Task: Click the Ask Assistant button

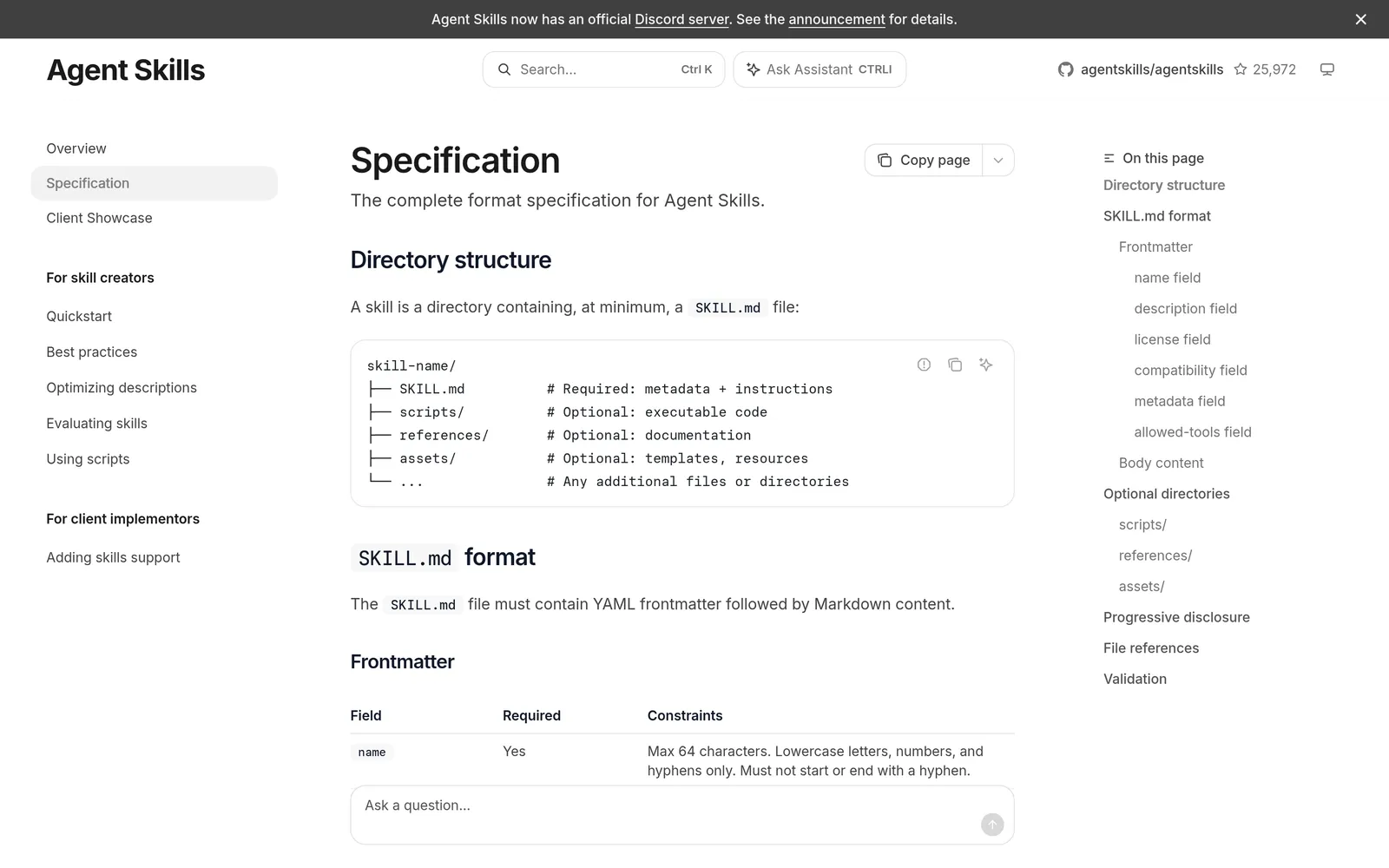Action: 820,69
